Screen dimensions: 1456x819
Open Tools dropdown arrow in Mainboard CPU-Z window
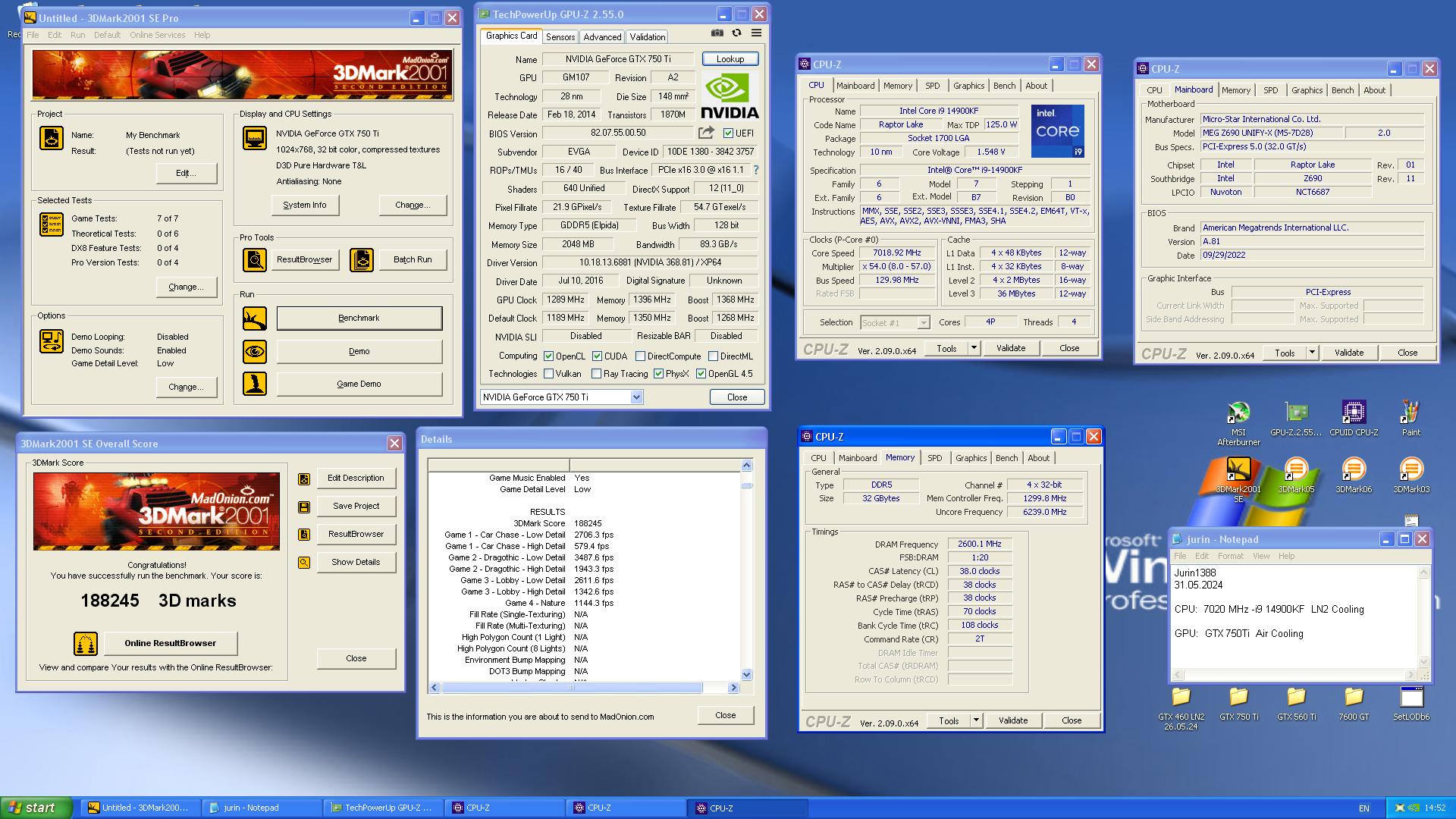[1312, 353]
